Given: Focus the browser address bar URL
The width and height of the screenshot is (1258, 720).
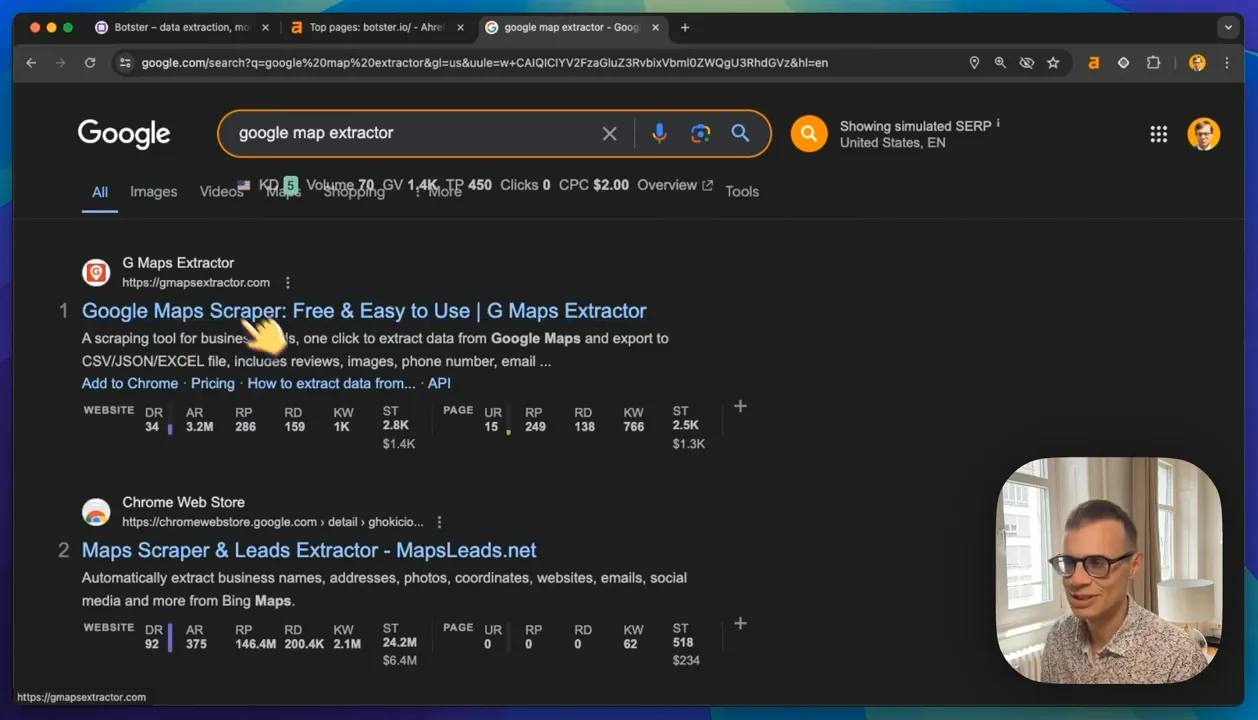Looking at the screenshot, I should click(485, 63).
